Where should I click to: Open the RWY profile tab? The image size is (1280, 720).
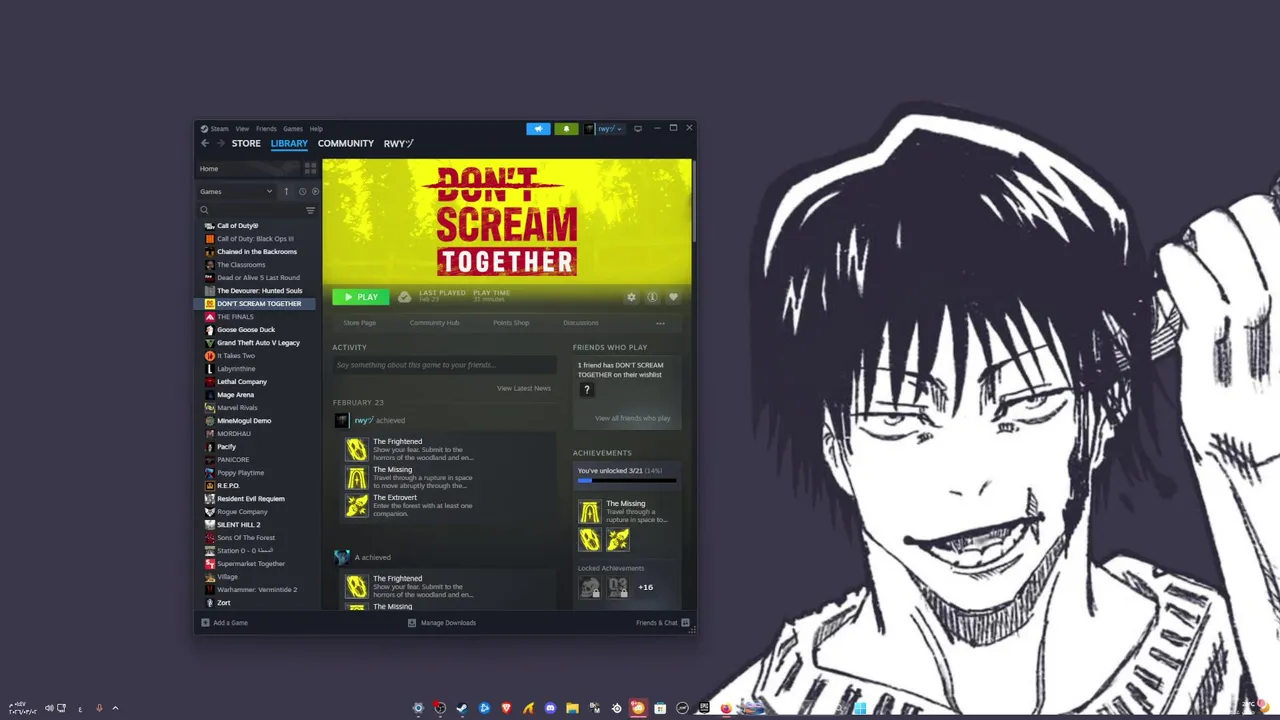[x=398, y=143]
